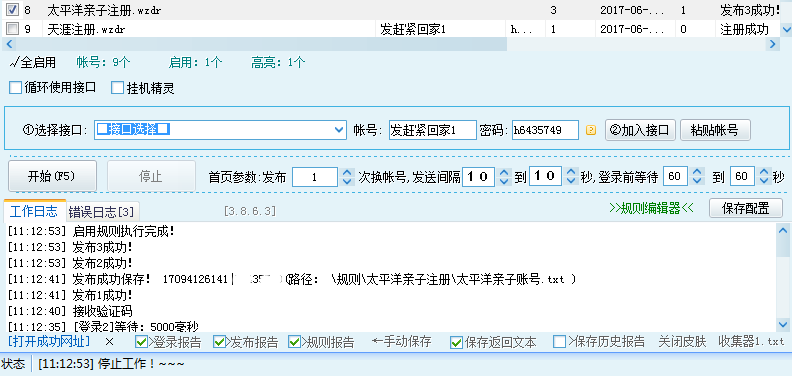This screenshot has width=792, height=376.
Task: Click account list vertical scroll down arrow
Action: coord(785,29)
